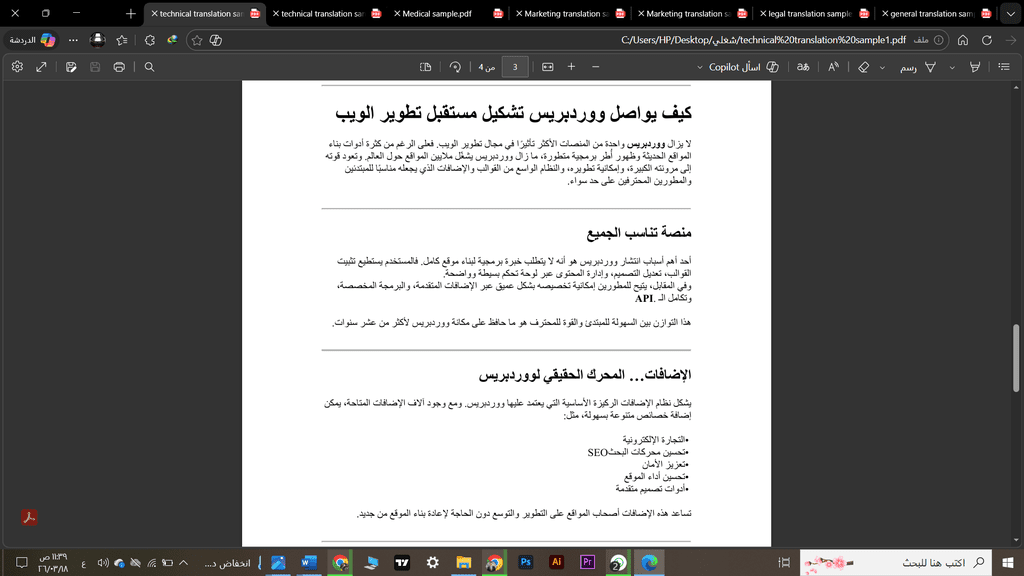Open Edge settings and more menu
The image size is (1024, 576).
click(x=73, y=40)
